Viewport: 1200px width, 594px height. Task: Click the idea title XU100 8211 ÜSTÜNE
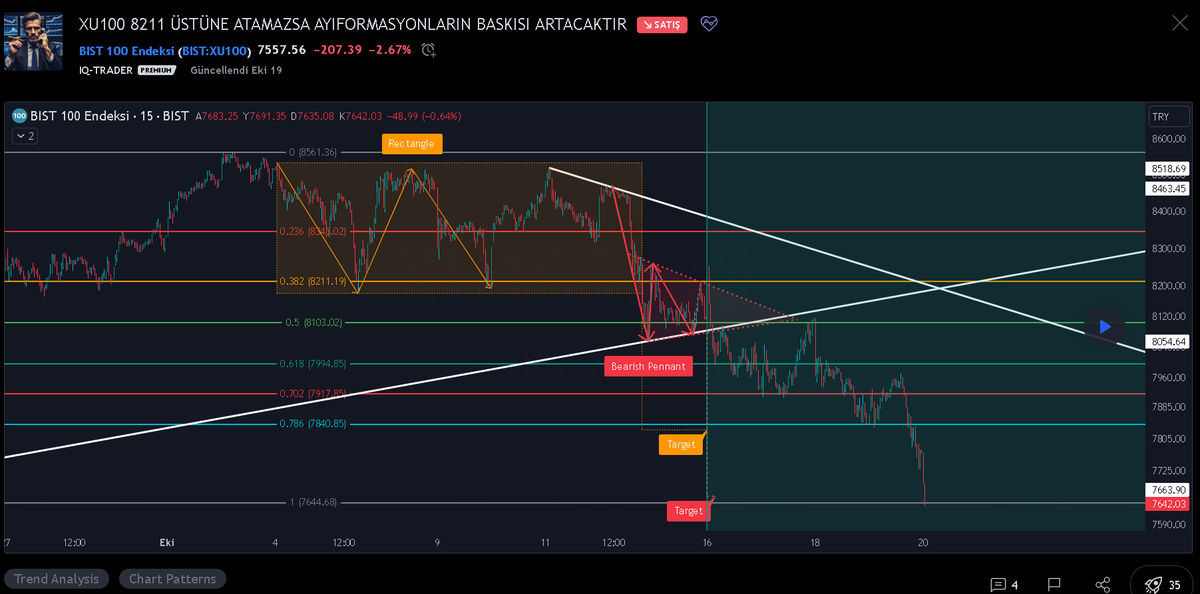[353, 24]
